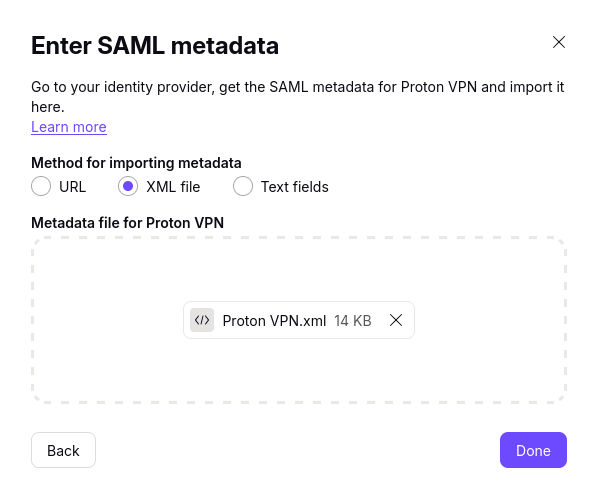Click 'Metadata file for Proton VPN' label
The width and height of the screenshot is (592, 481).
(x=127, y=223)
